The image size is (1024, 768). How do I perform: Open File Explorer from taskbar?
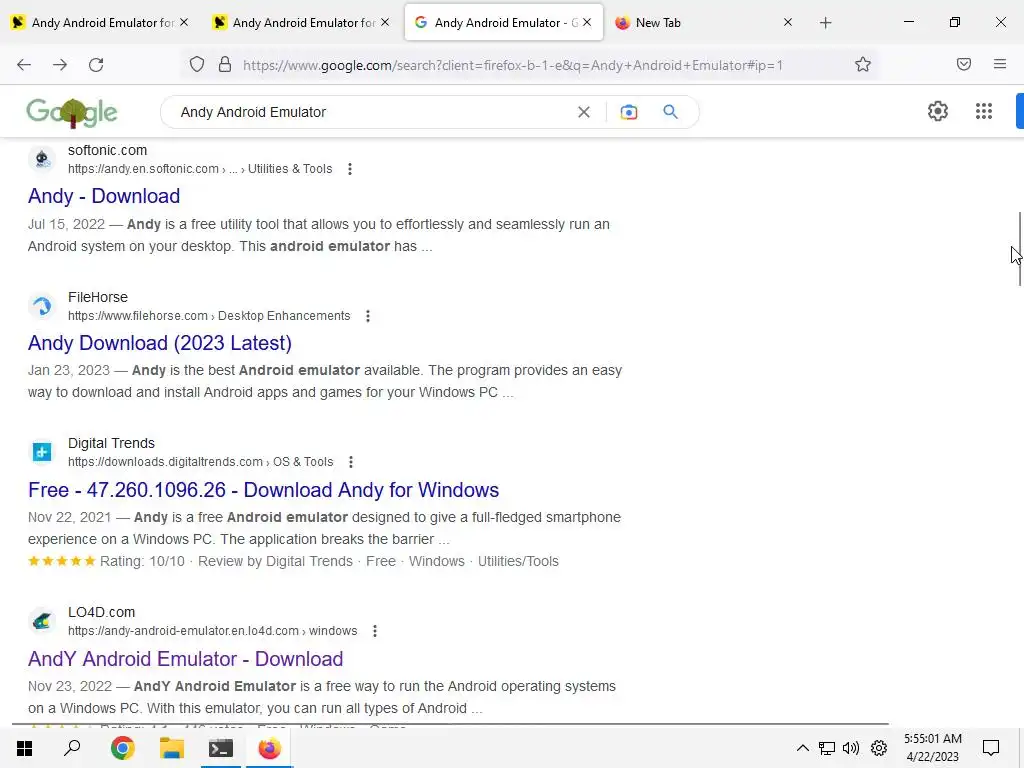coord(172,748)
